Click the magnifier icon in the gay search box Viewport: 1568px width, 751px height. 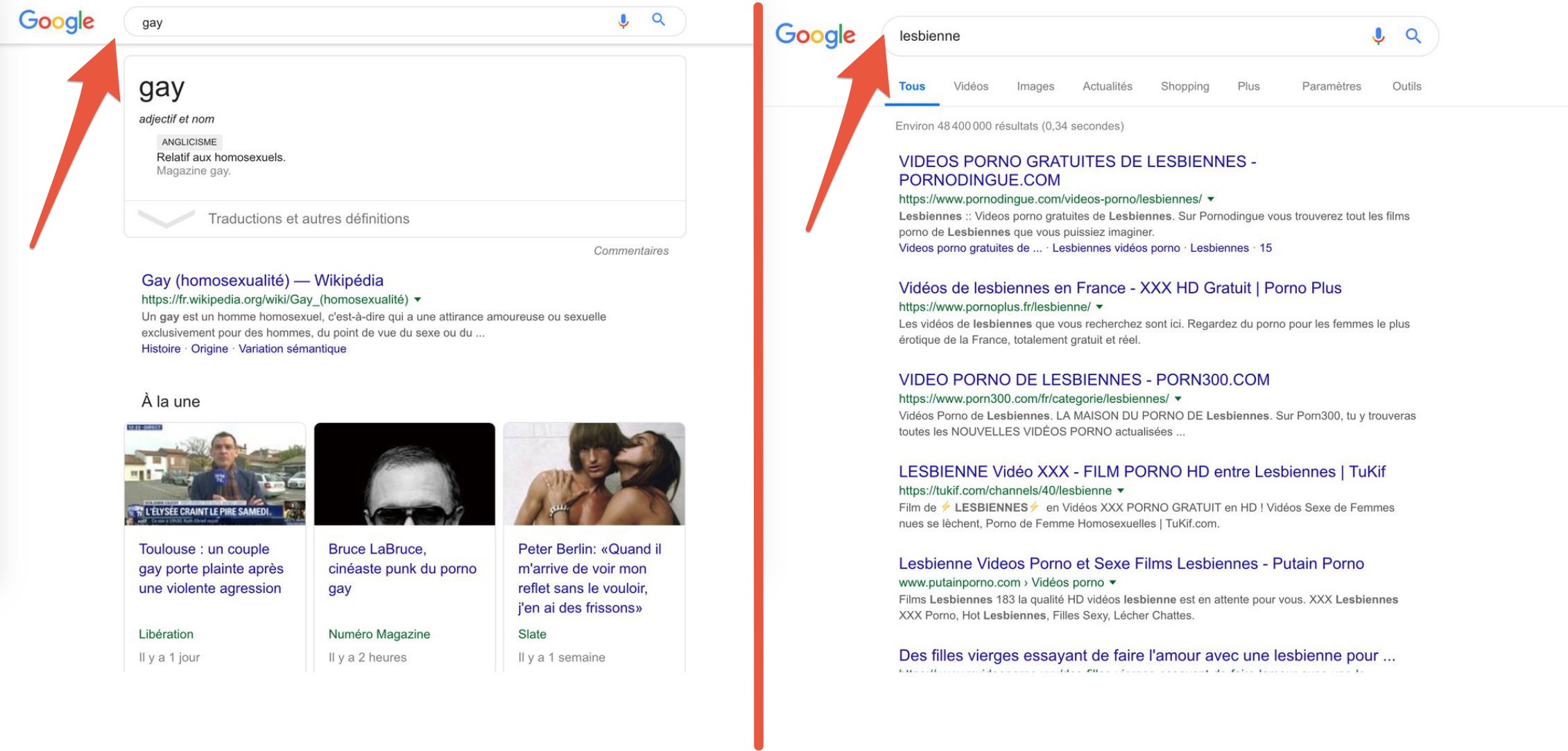[x=658, y=20]
